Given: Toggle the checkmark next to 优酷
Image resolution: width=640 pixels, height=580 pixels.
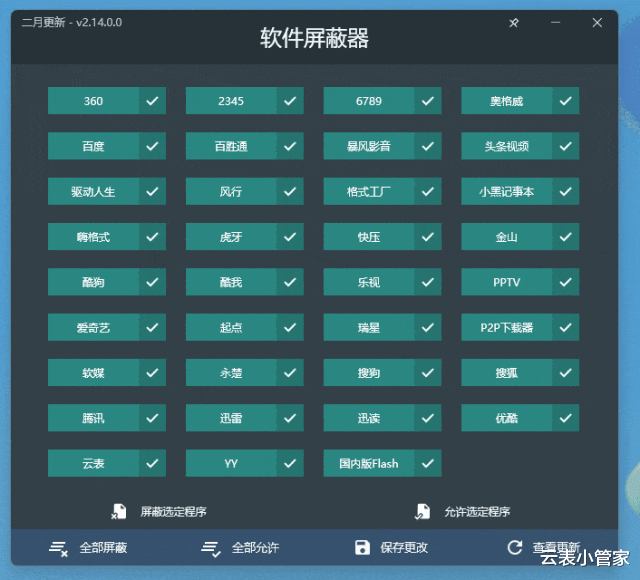Looking at the screenshot, I should point(566,418).
